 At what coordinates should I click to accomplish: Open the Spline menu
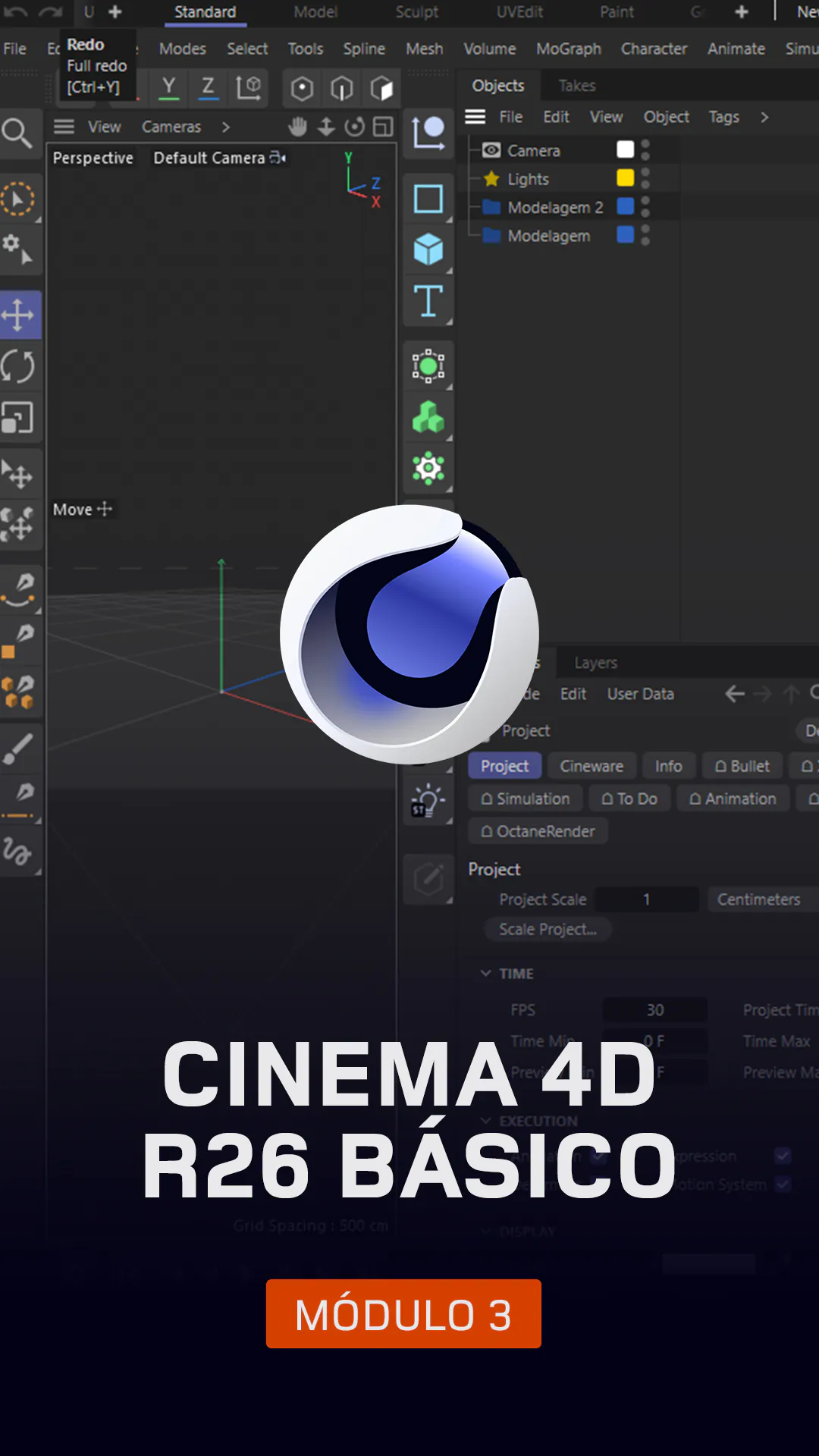coord(364,49)
